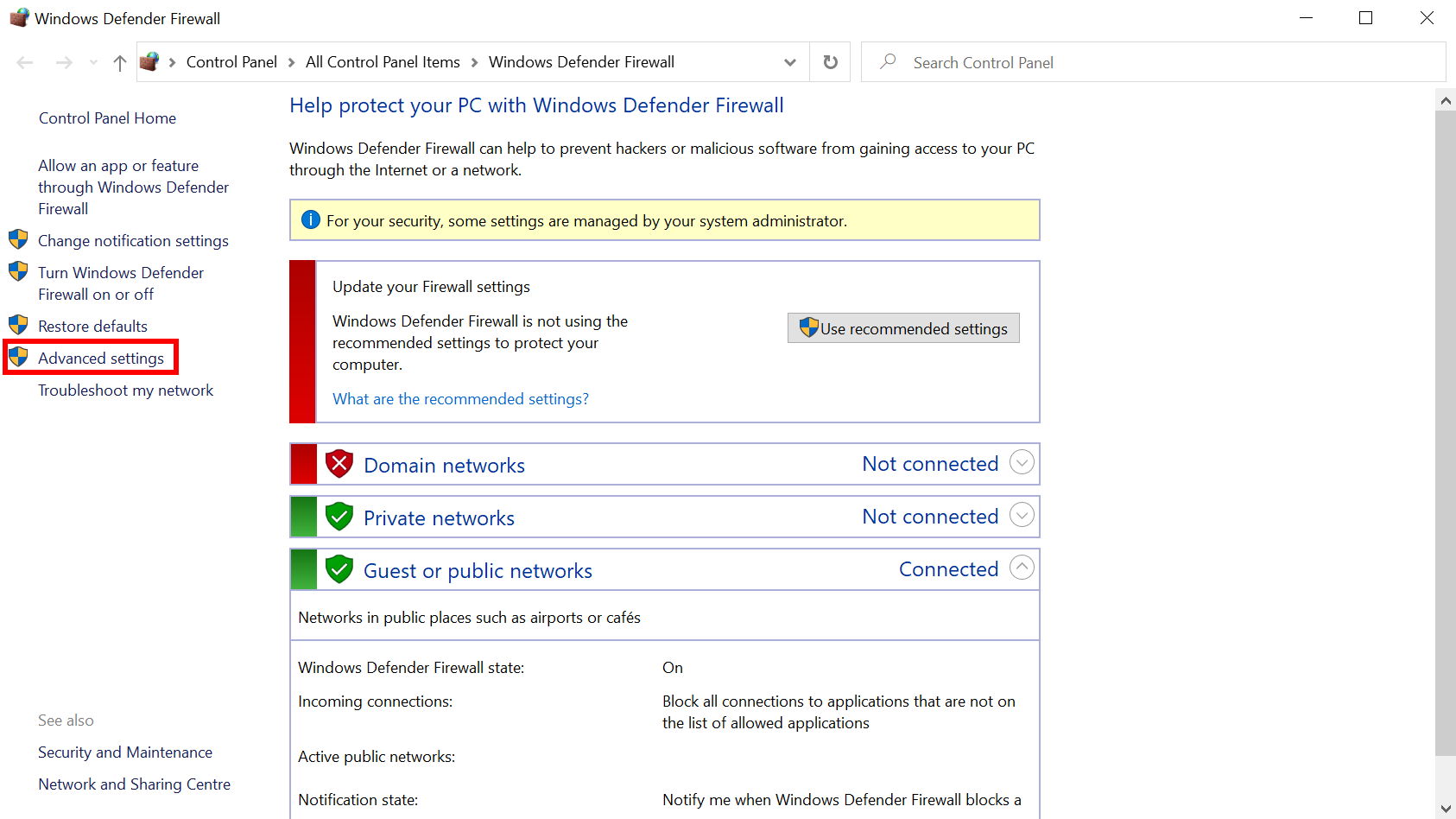The image size is (1456, 819).
Task: Click shield icon beside Restore defaults
Action: pyautogui.click(x=18, y=325)
